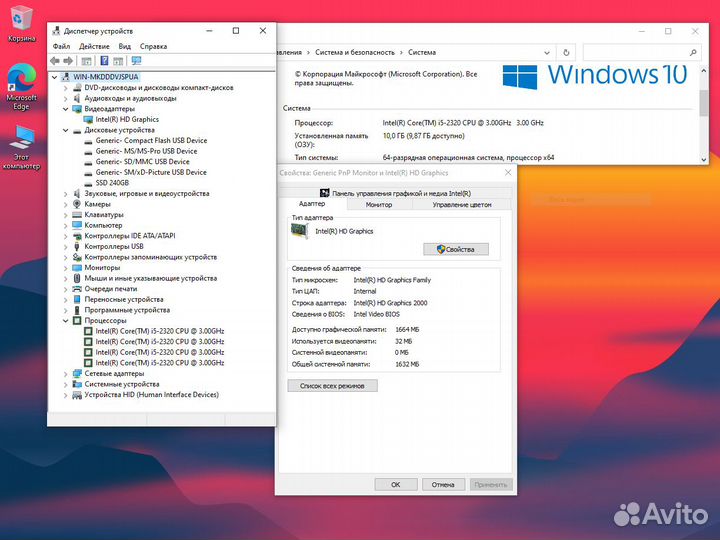
Task: Collapse Дисковые устройства category arrow
Action: point(66,130)
